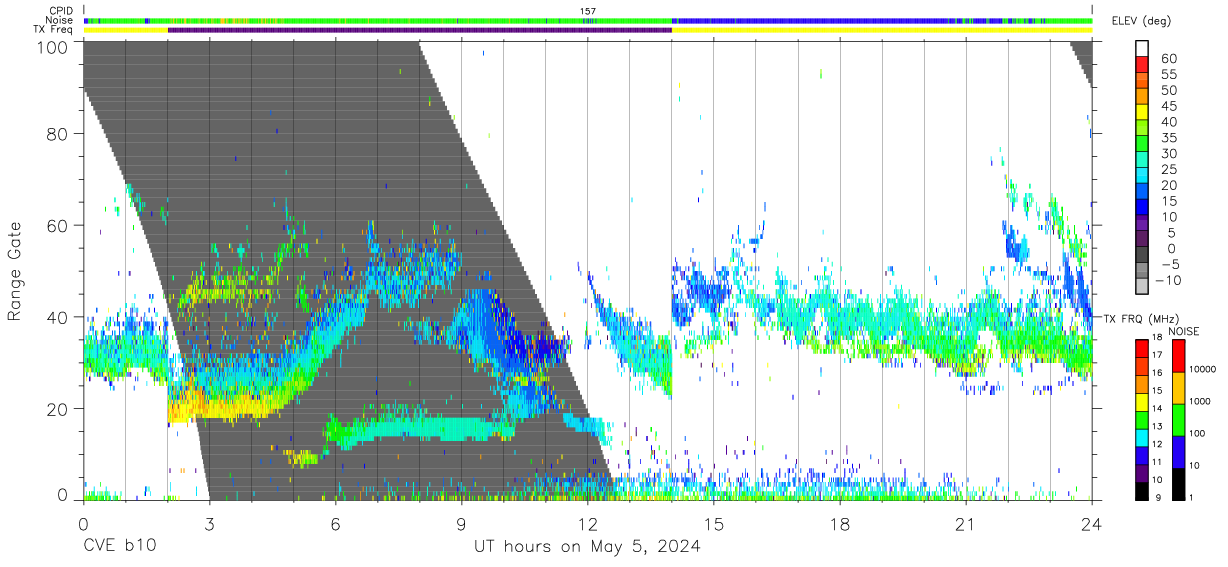Click the light gray bottom of the ELEV colorbar
This screenshot has height=567, width=1228.
pos(1143,287)
